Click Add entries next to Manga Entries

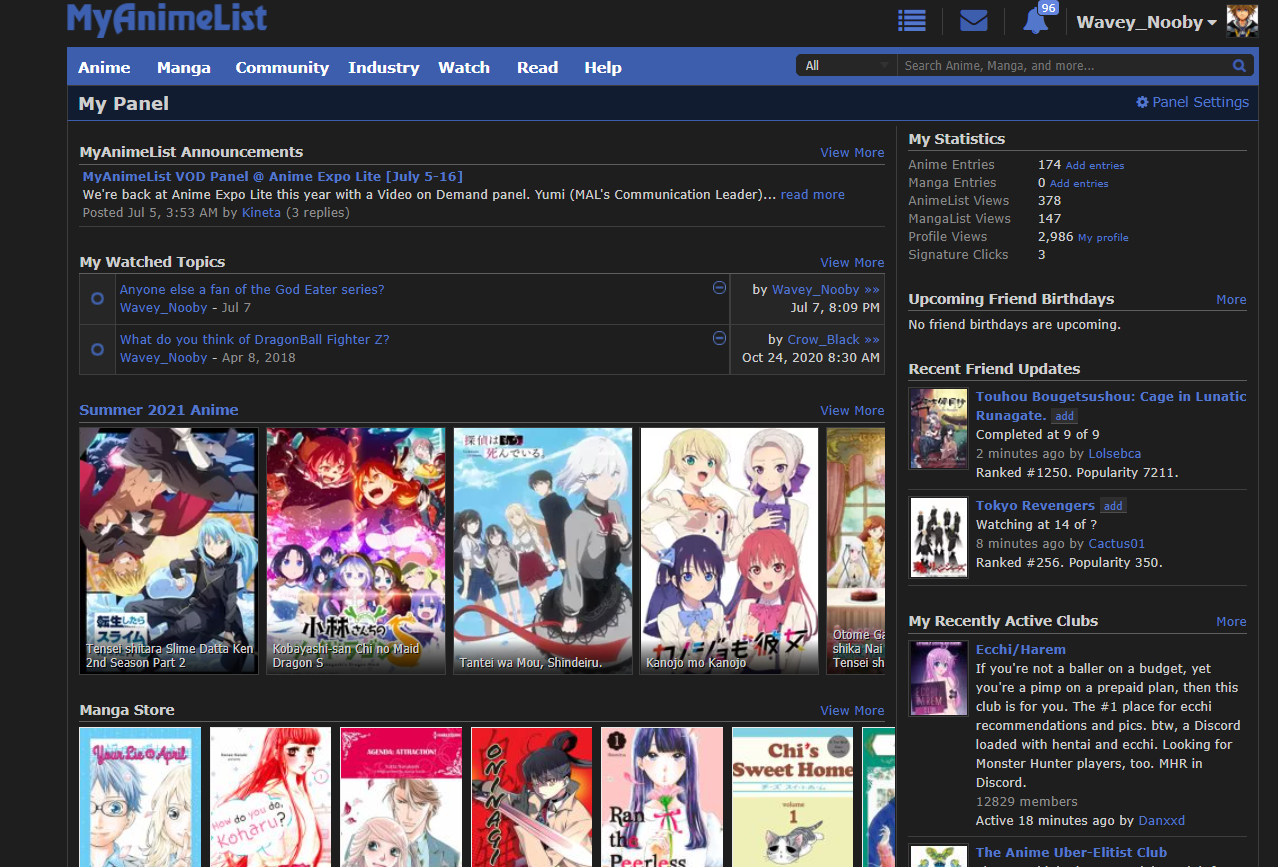click(x=1079, y=184)
